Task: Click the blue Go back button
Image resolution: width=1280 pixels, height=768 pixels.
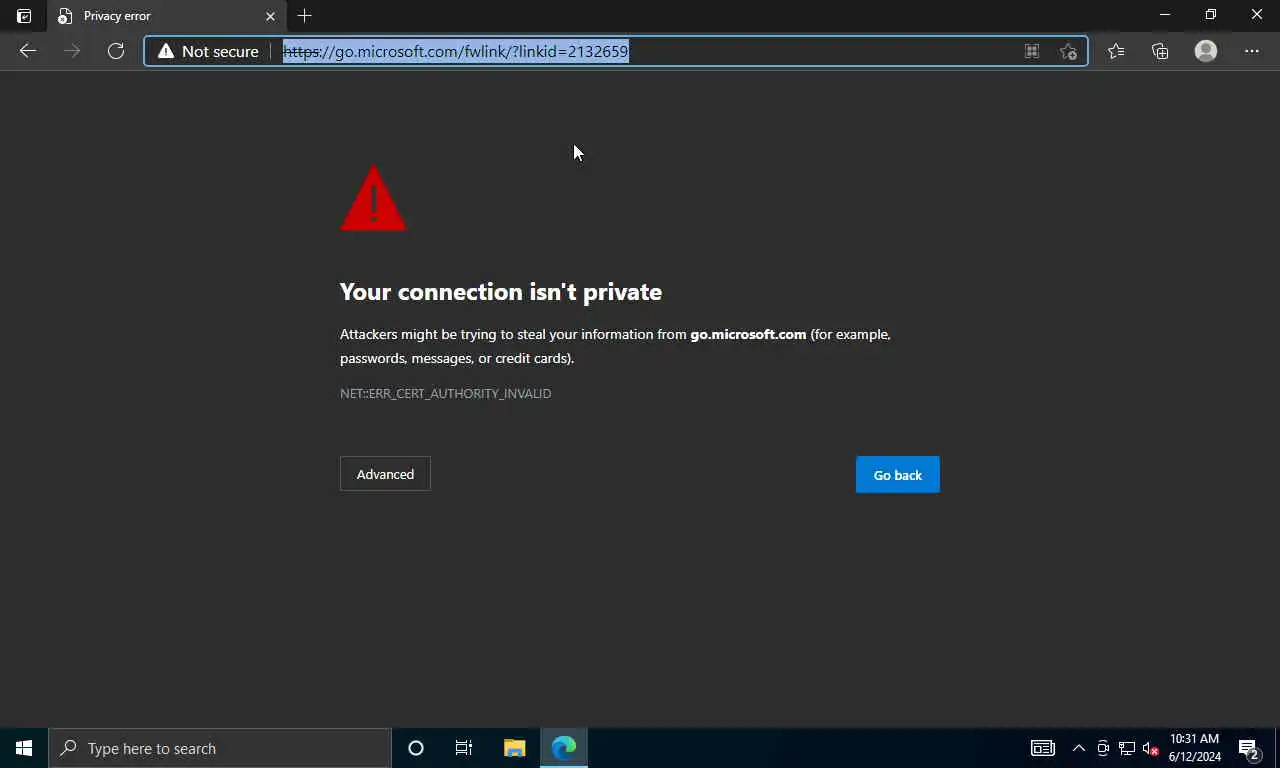Action: click(x=898, y=475)
